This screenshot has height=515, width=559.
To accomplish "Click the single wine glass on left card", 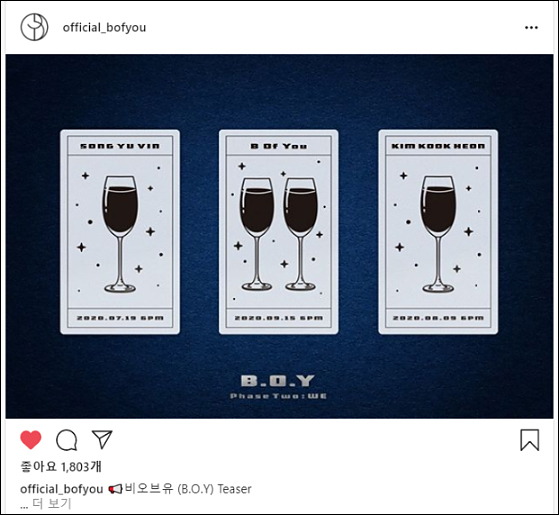I will click(120, 234).
